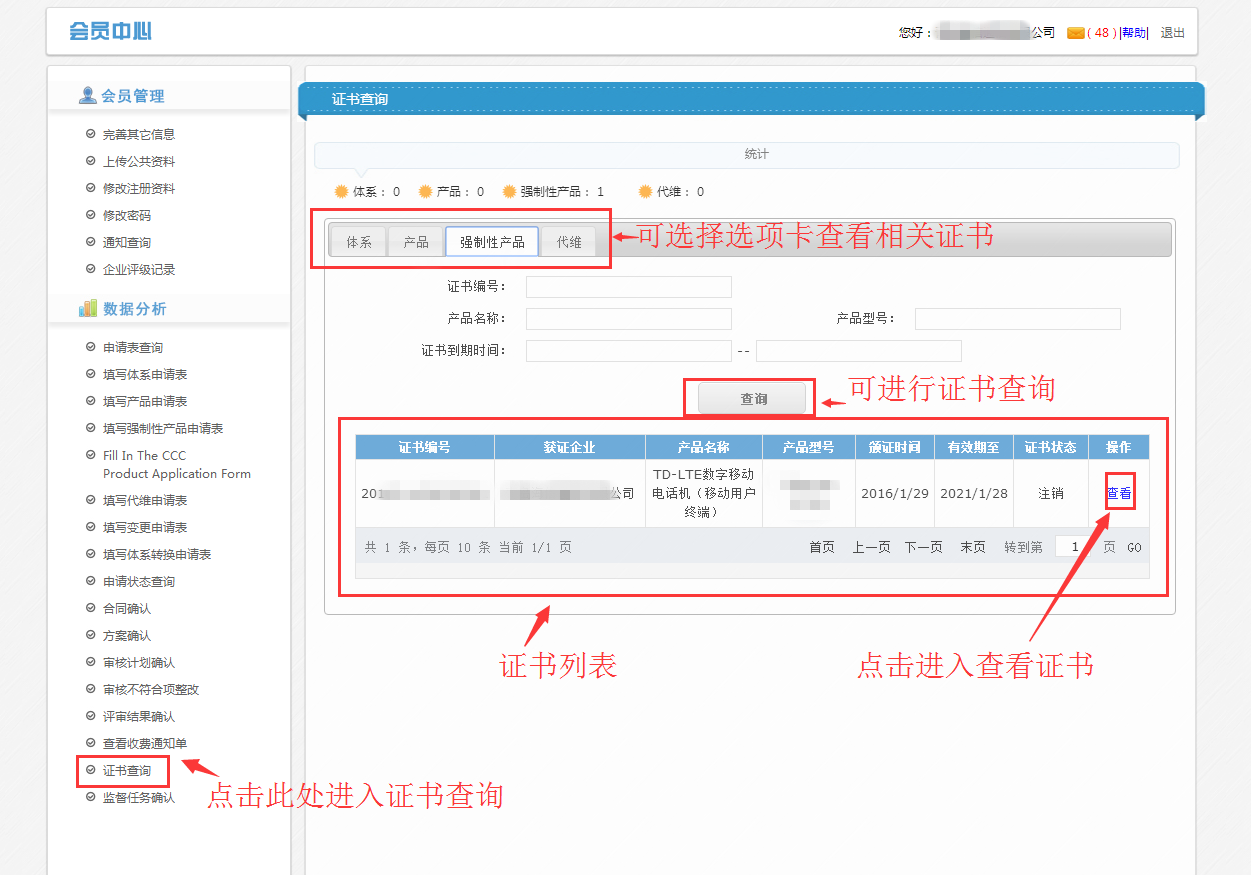Click the sun icon beside 强制性产品 statistic

point(509,192)
